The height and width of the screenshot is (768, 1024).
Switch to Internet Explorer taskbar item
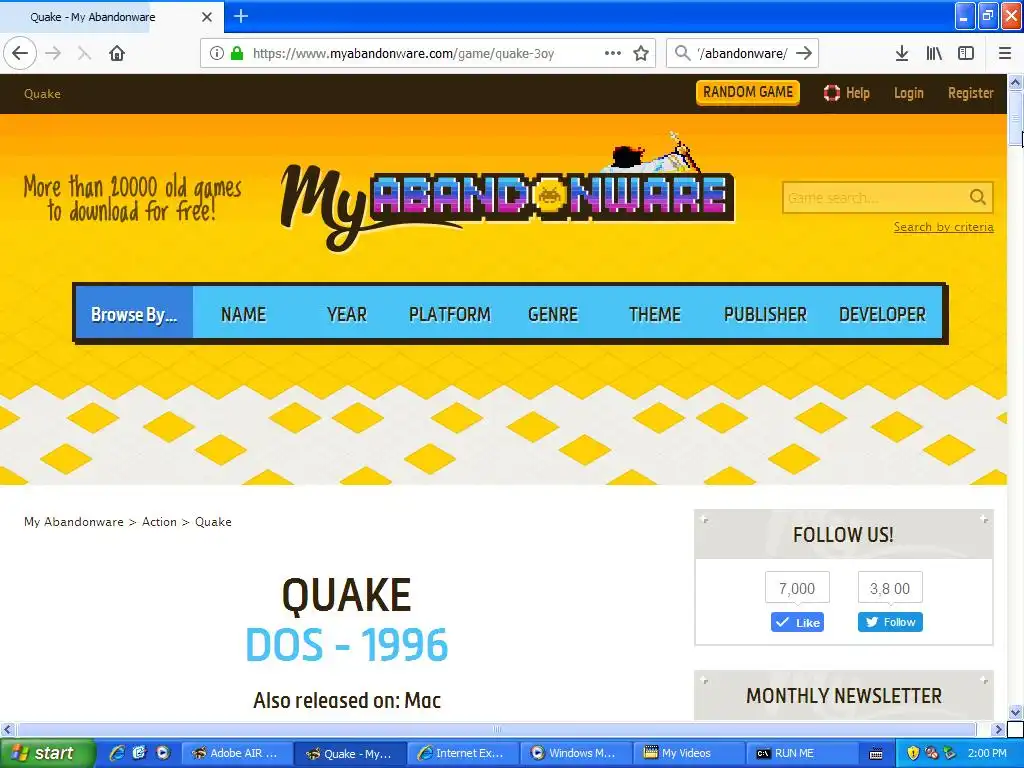(463, 753)
